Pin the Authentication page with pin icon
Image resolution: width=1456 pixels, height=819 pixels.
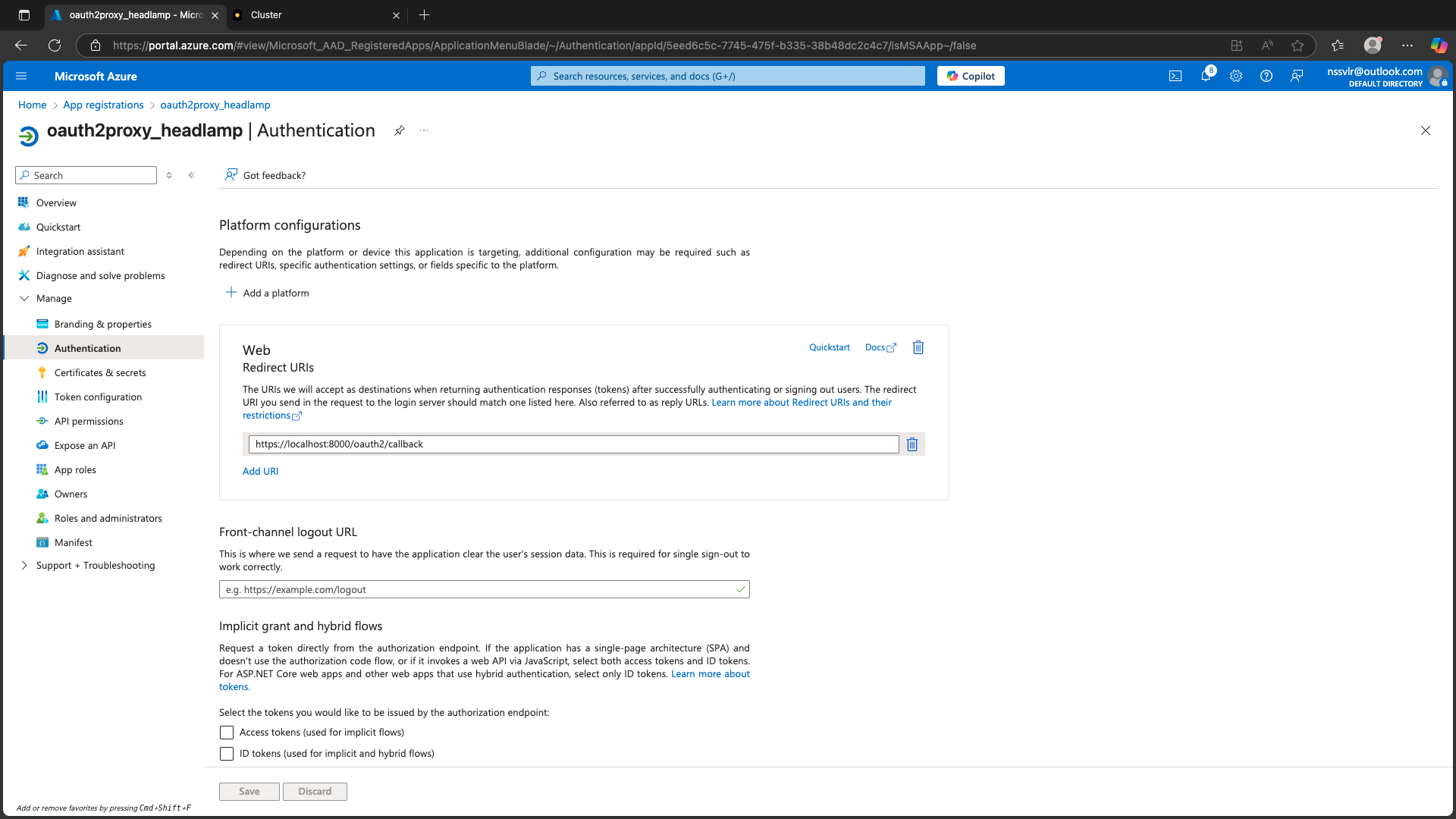click(400, 130)
